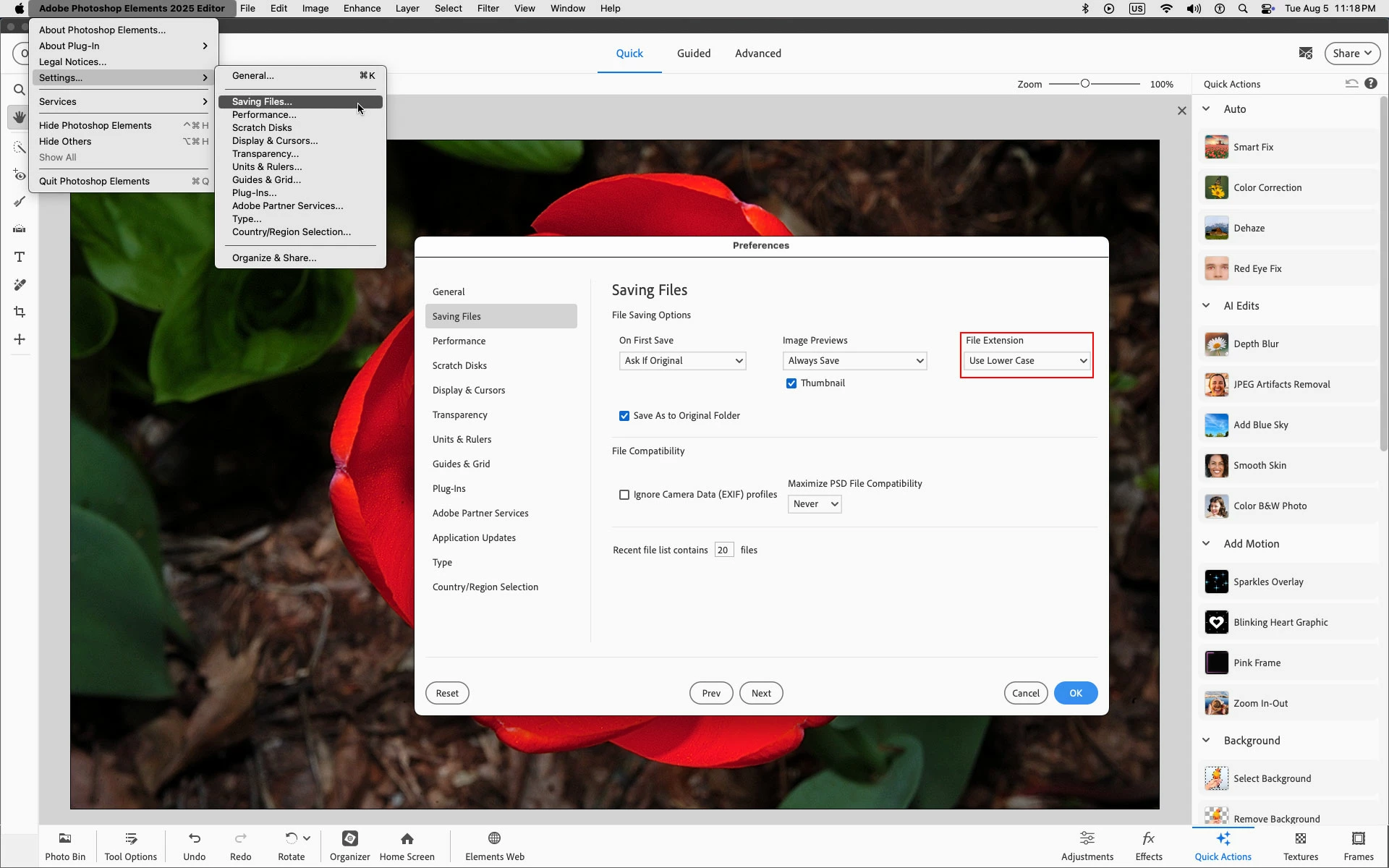Open the File Extension dropdown
1389x868 pixels.
point(1027,361)
